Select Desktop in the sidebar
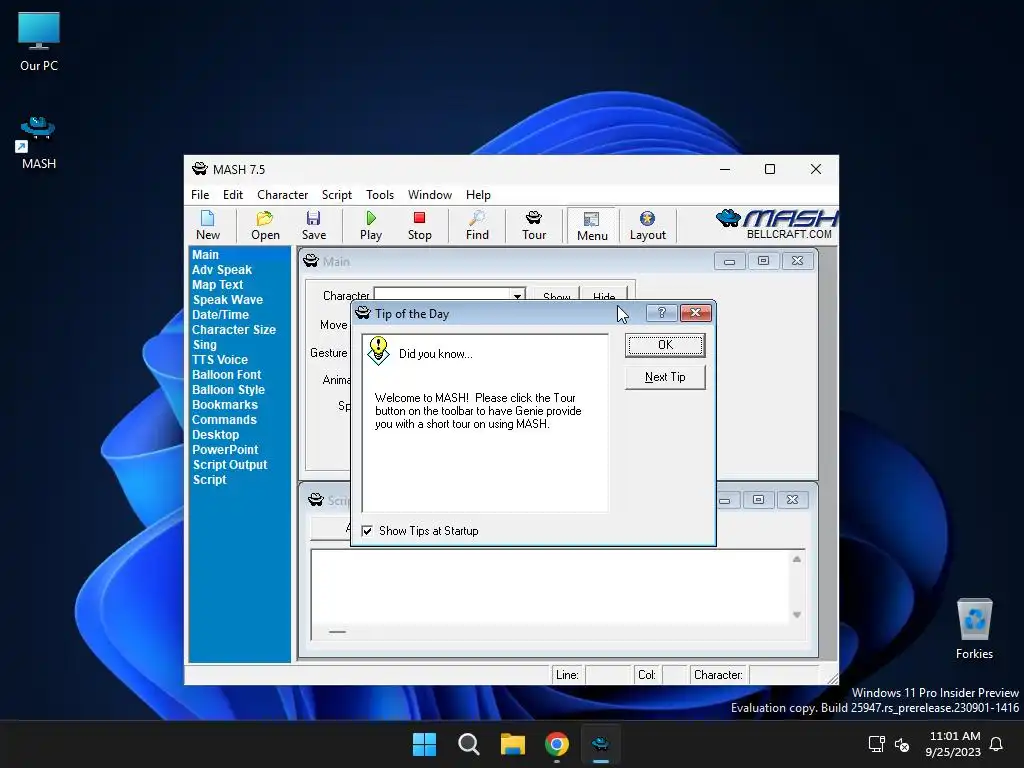 pyautogui.click(x=216, y=435)
